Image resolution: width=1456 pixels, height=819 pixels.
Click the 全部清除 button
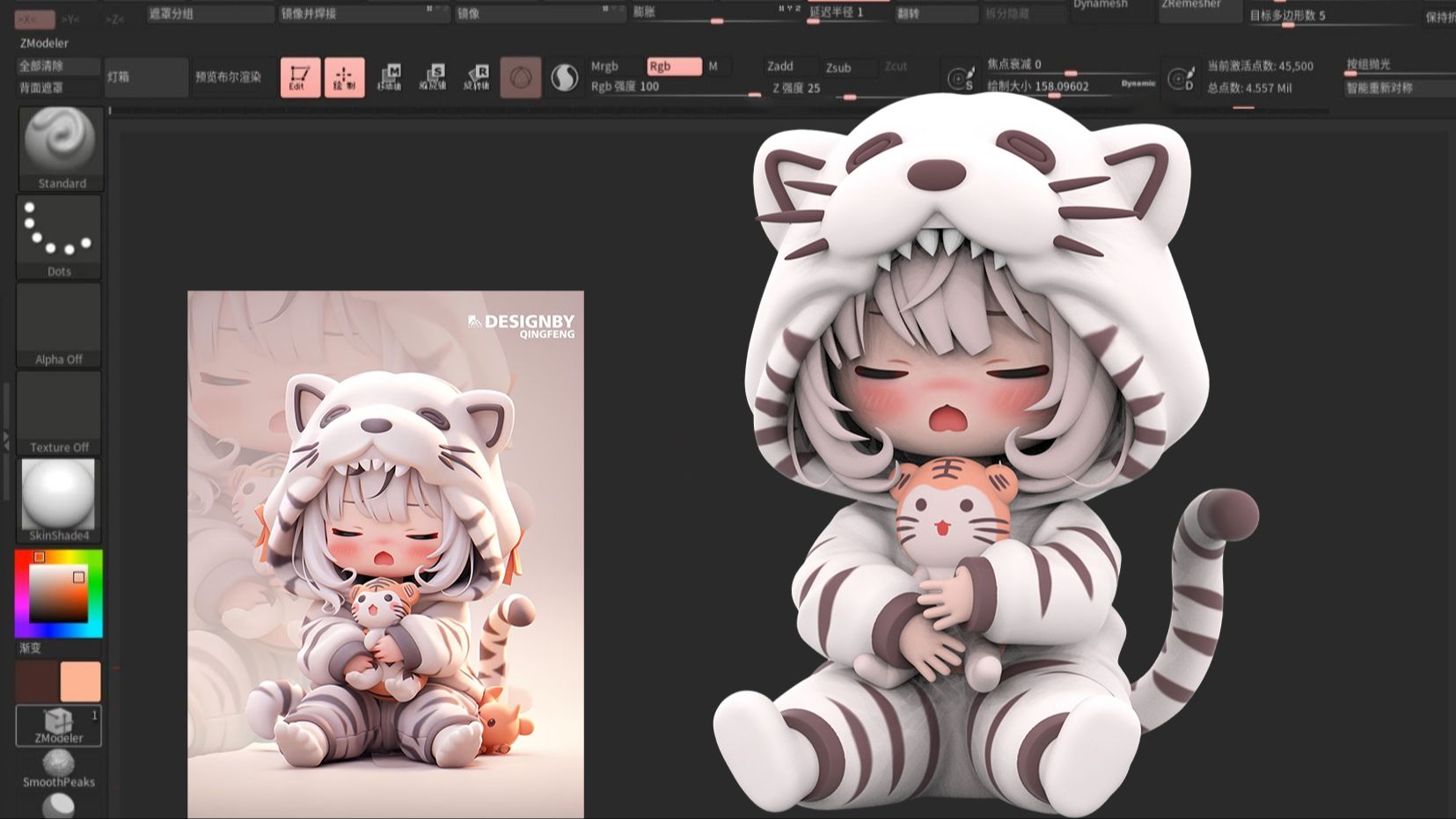58,66
